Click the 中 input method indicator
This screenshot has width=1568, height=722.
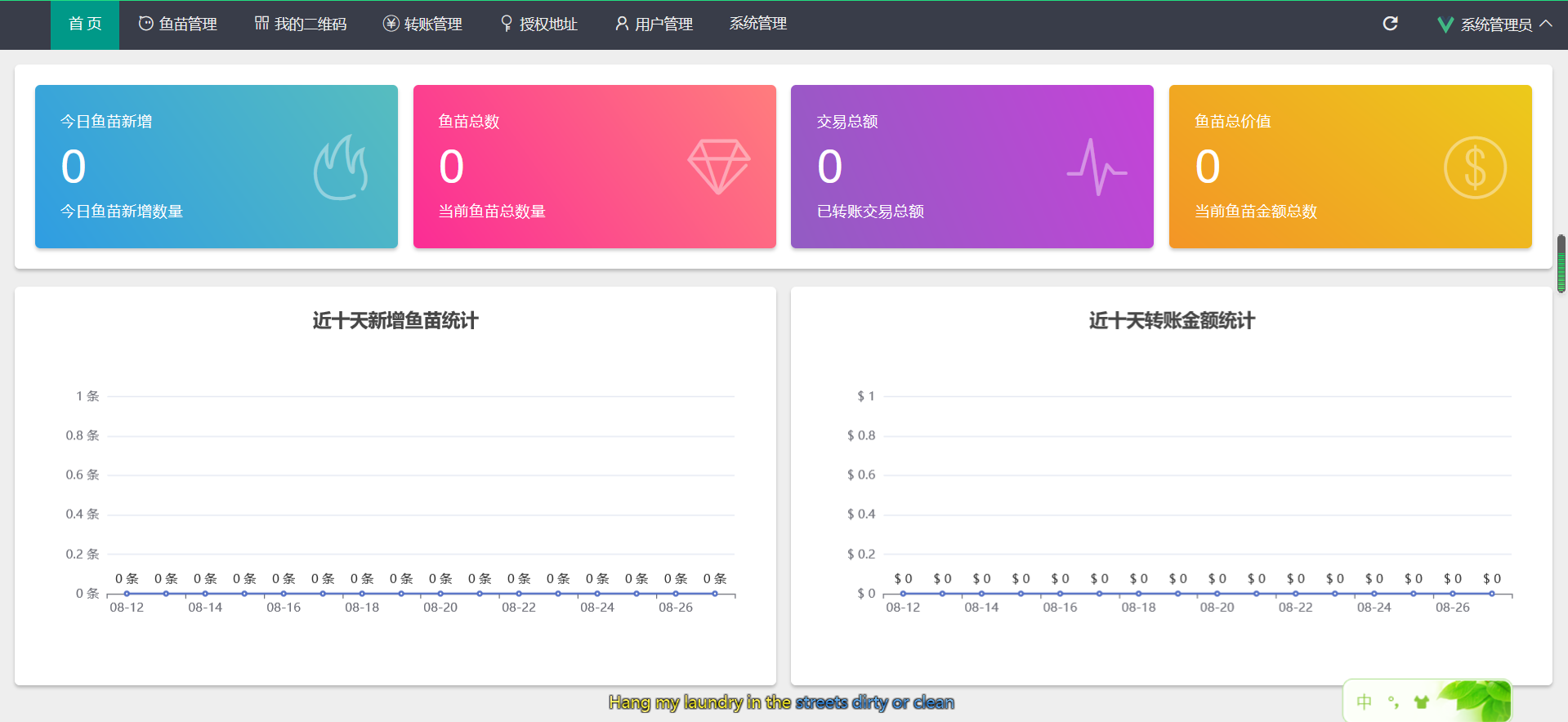[1364, 702]
